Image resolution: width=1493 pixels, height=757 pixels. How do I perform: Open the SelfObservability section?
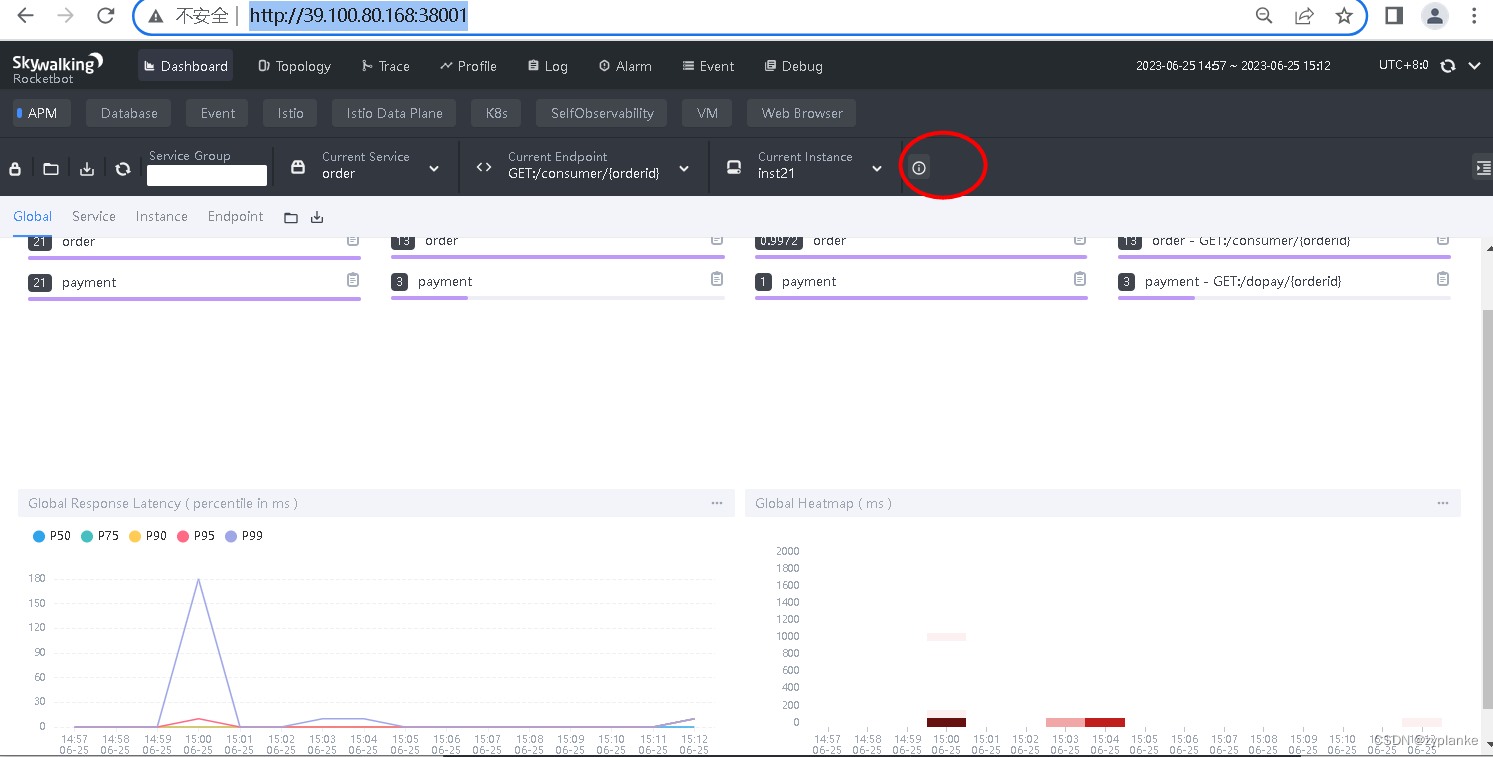click(x=601, y=113)
